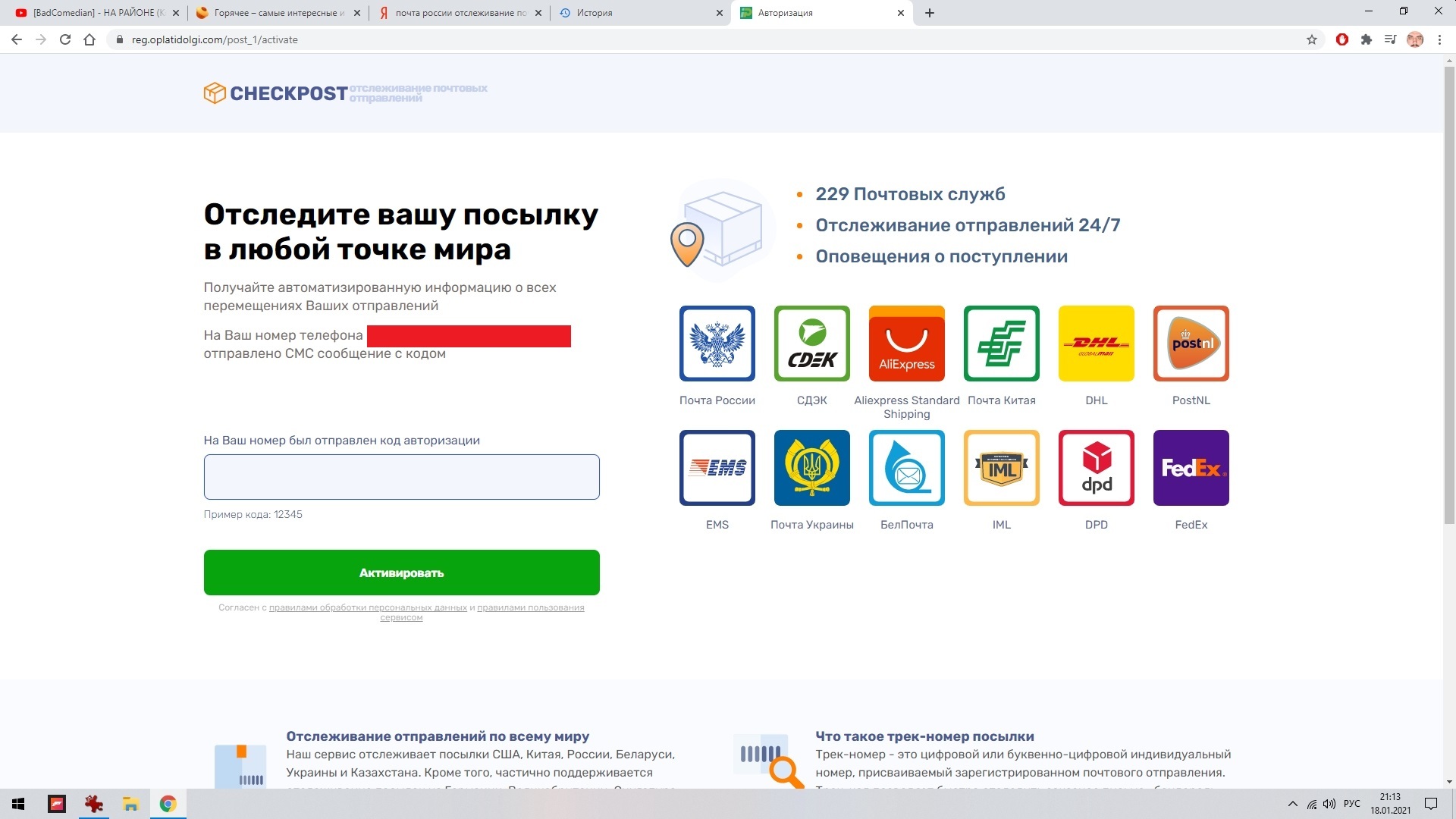Bookmark this page with star icon
The height and width of the screenshot is (819, 1456).
[x=1312, y=40]
